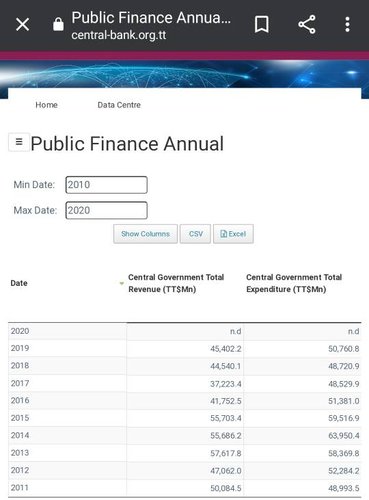The image size is (369, 500).
Task: Open the Data Centre menu item
Action: [x=119, y=105]
